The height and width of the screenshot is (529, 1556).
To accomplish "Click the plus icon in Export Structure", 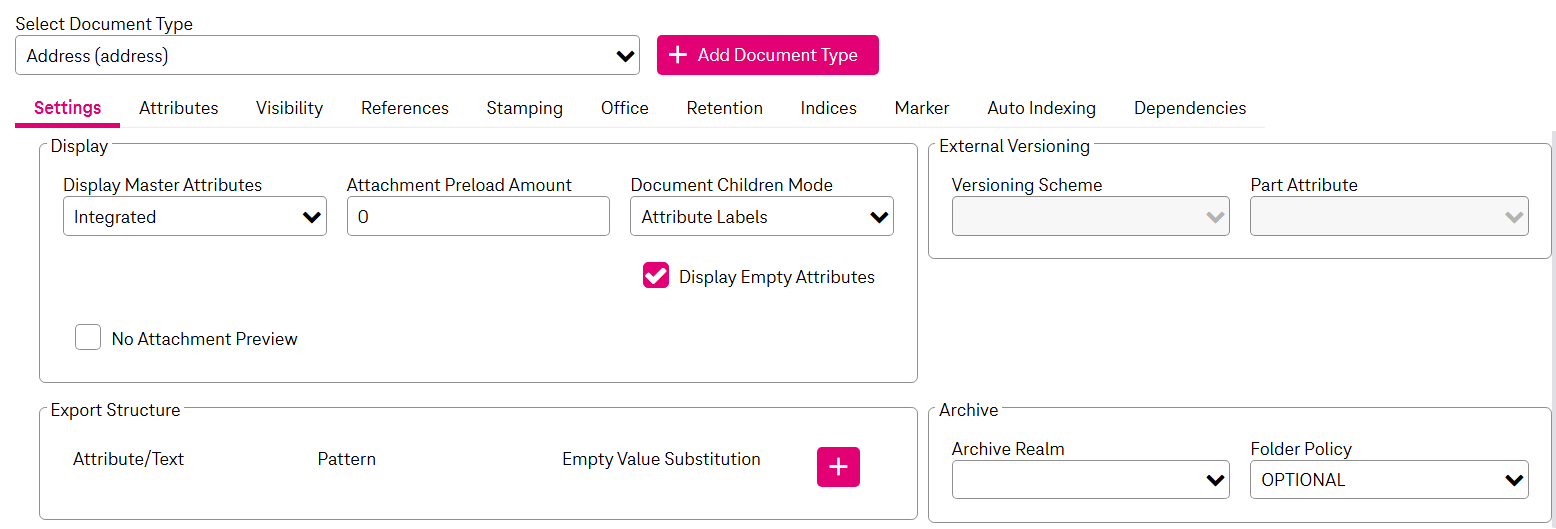I will (x=838, y=467).
